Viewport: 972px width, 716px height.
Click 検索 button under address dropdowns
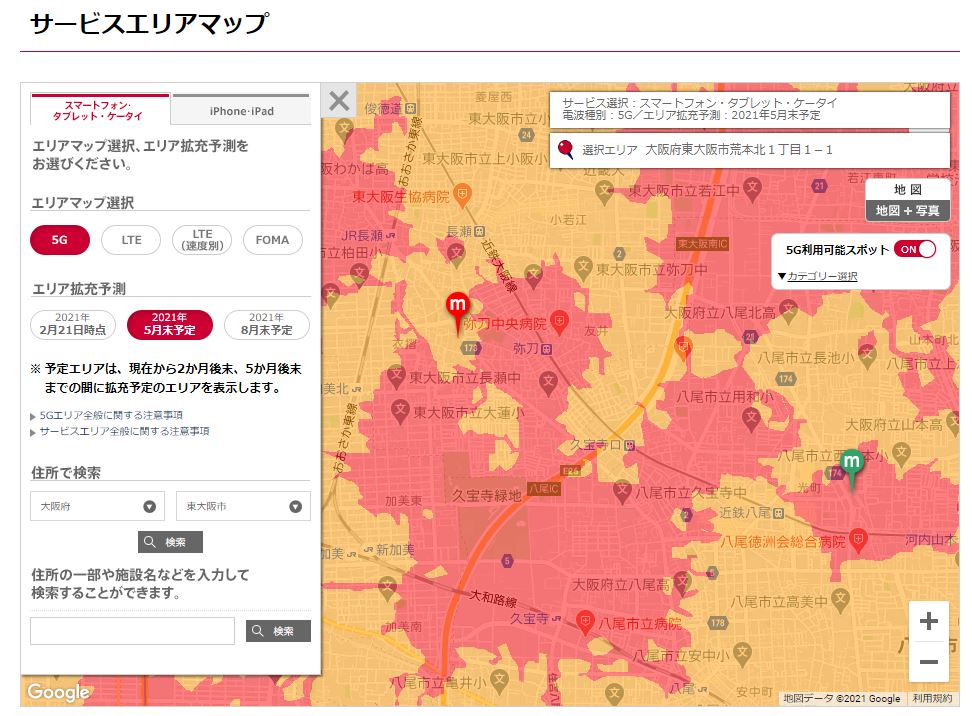point(170,542)
